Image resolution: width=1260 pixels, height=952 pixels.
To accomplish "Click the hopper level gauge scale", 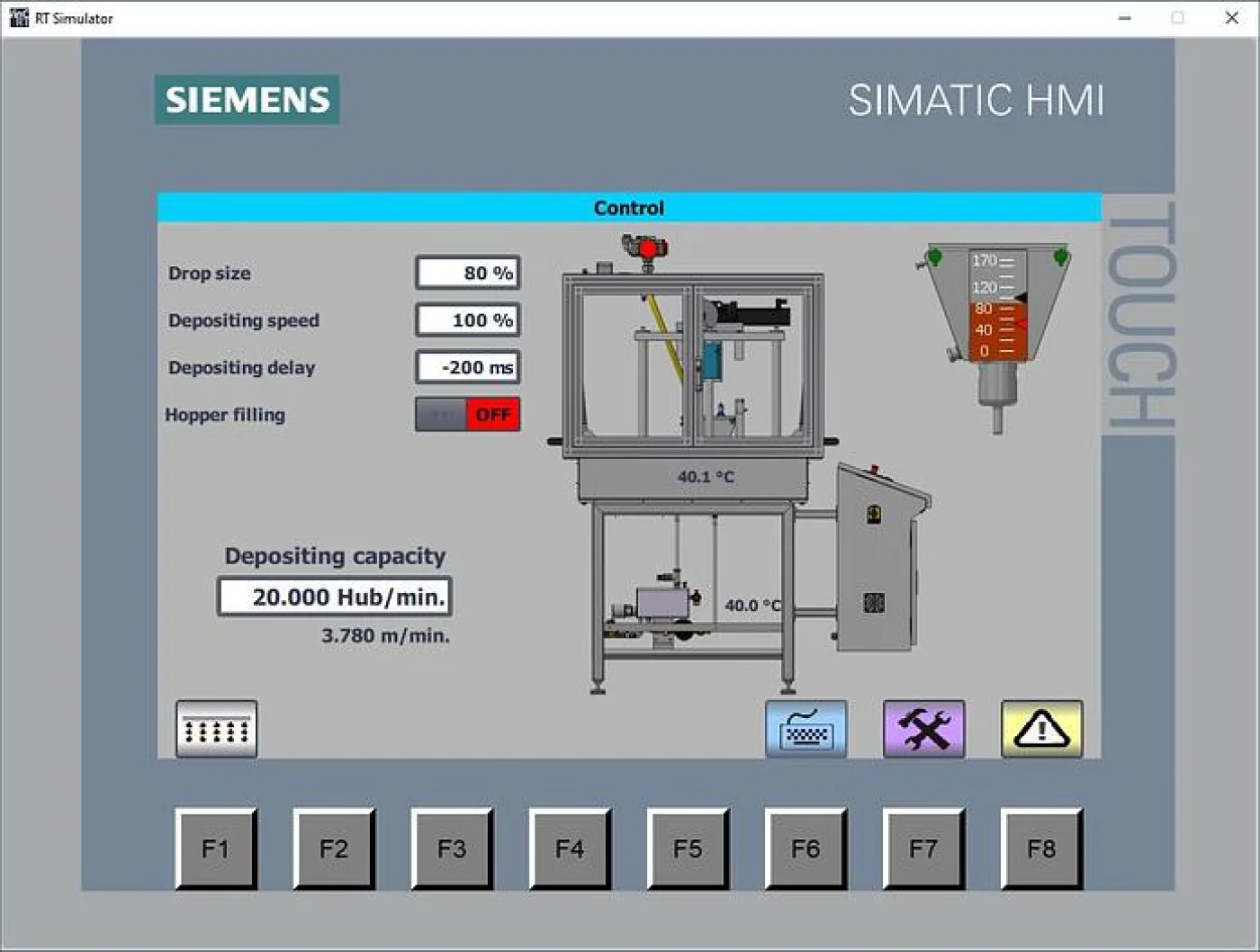I will click(997, 305).
